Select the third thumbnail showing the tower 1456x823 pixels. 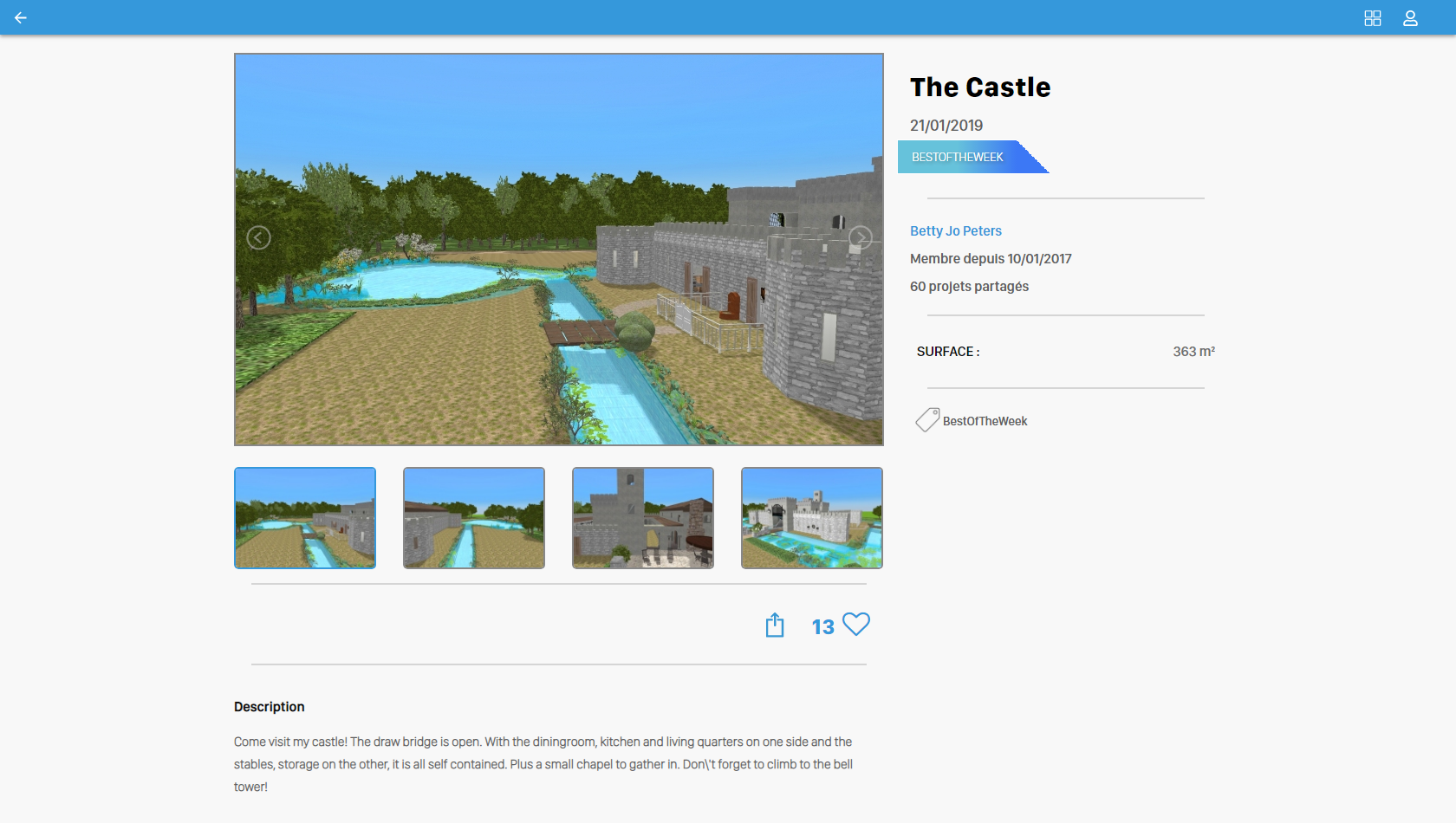click(643, 518)
